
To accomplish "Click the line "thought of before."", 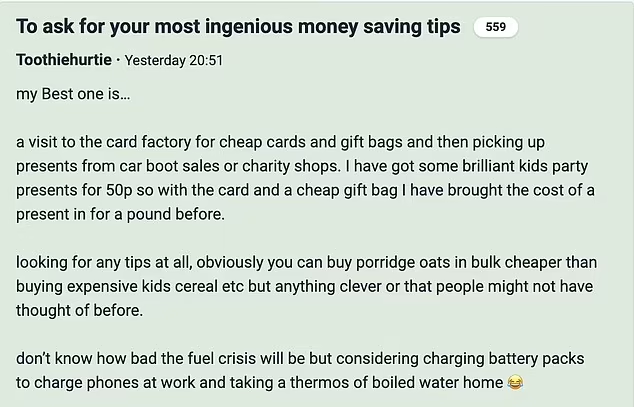I will click(79, 310).
